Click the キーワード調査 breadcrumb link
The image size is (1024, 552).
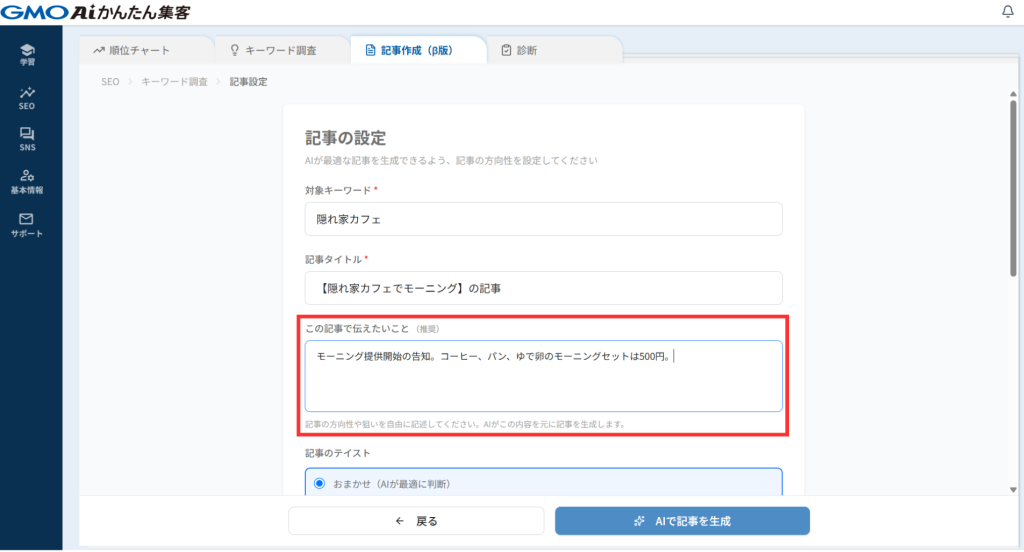[174, 81]
